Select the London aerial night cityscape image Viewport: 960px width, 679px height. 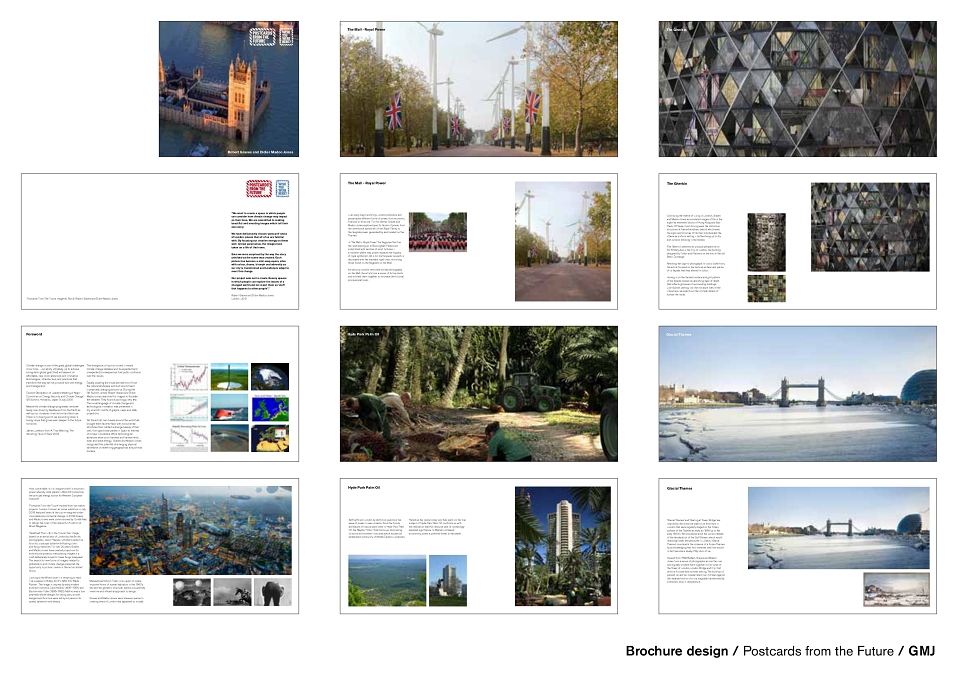(x=190, y=530)
